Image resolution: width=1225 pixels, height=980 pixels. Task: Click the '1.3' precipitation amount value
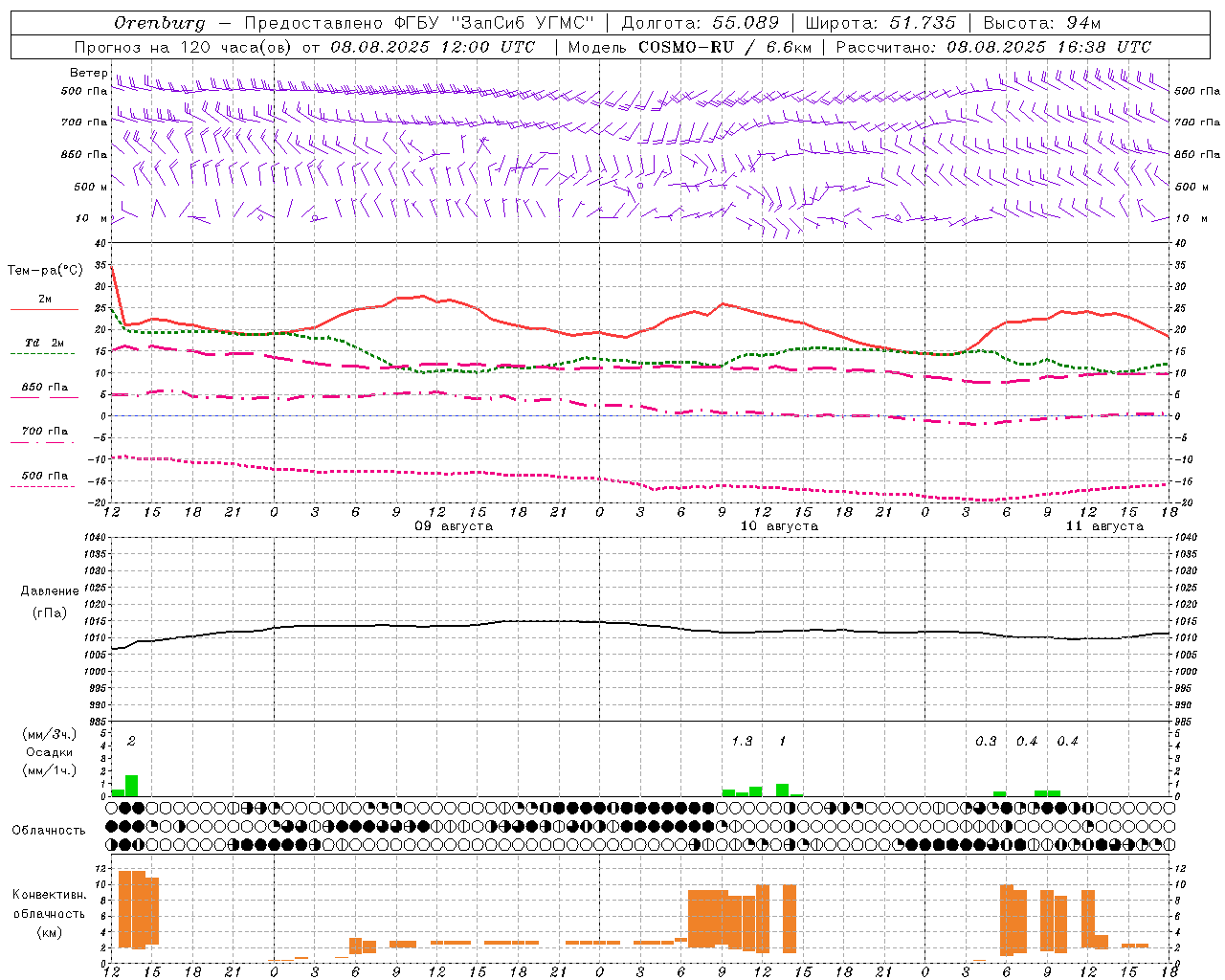tap(742, 741)
